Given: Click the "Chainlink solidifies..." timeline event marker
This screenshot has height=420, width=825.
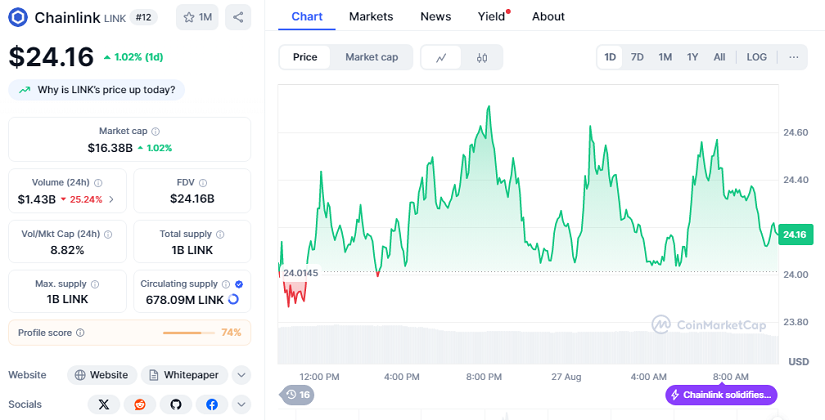Looking at the screenshot, I should point(721,395).
